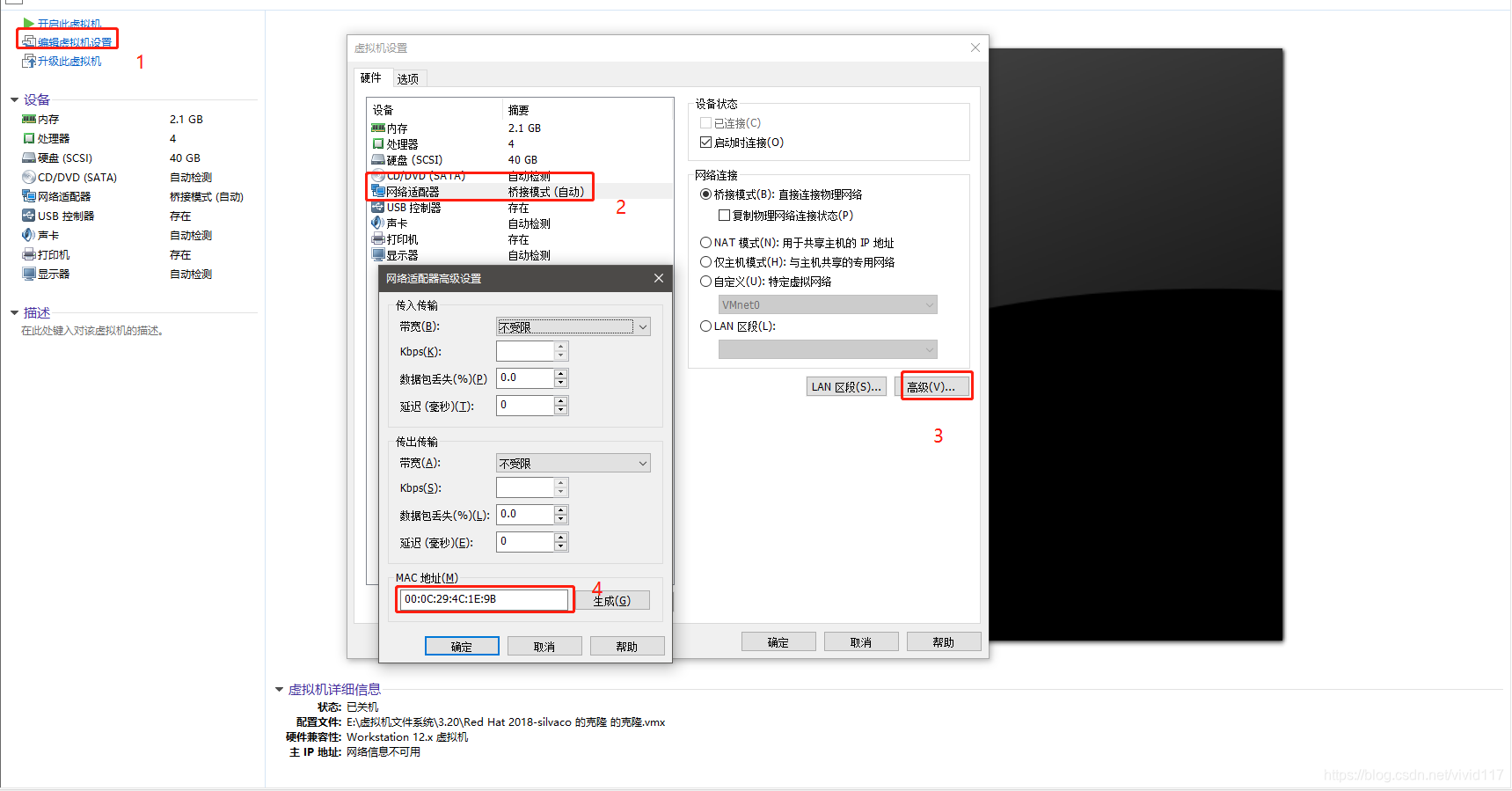Open the outgoing 带宽(A) dropdown
The height and width of the screenshot is (791, 1512).
click(573, 463)
